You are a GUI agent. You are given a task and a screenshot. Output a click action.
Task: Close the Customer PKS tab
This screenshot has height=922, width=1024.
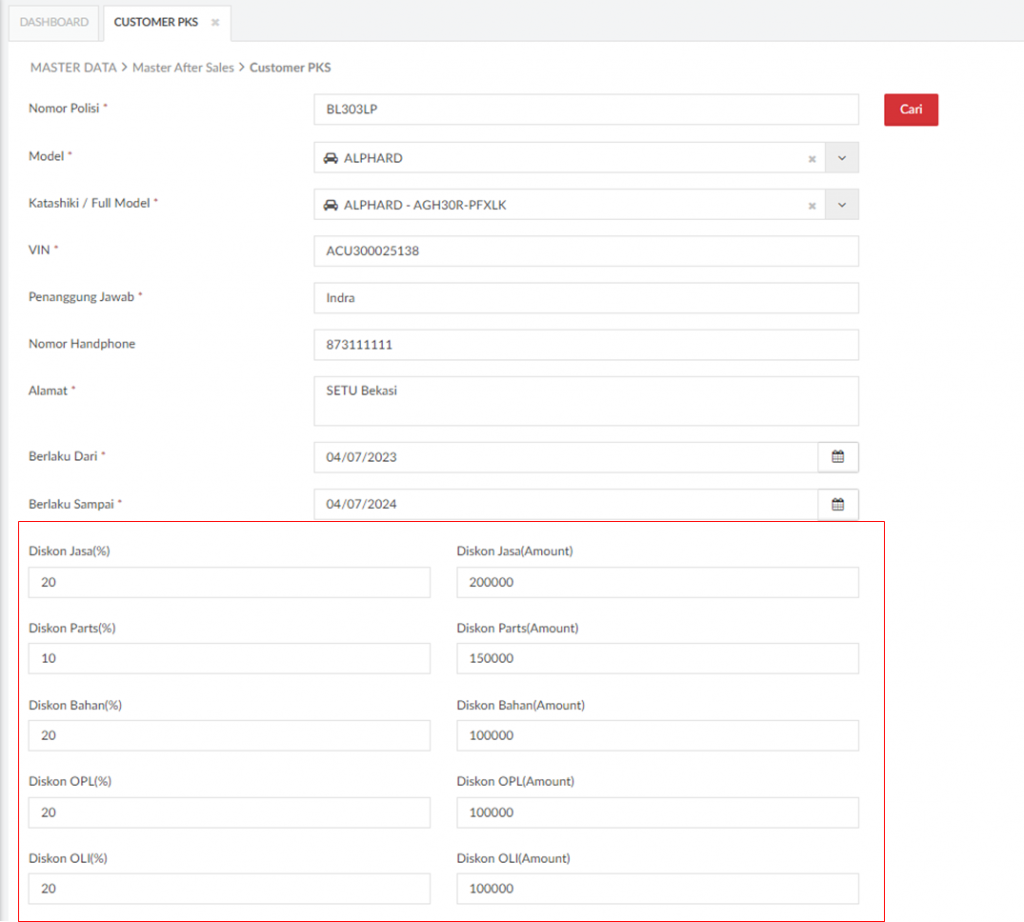[x=215, y=22]
